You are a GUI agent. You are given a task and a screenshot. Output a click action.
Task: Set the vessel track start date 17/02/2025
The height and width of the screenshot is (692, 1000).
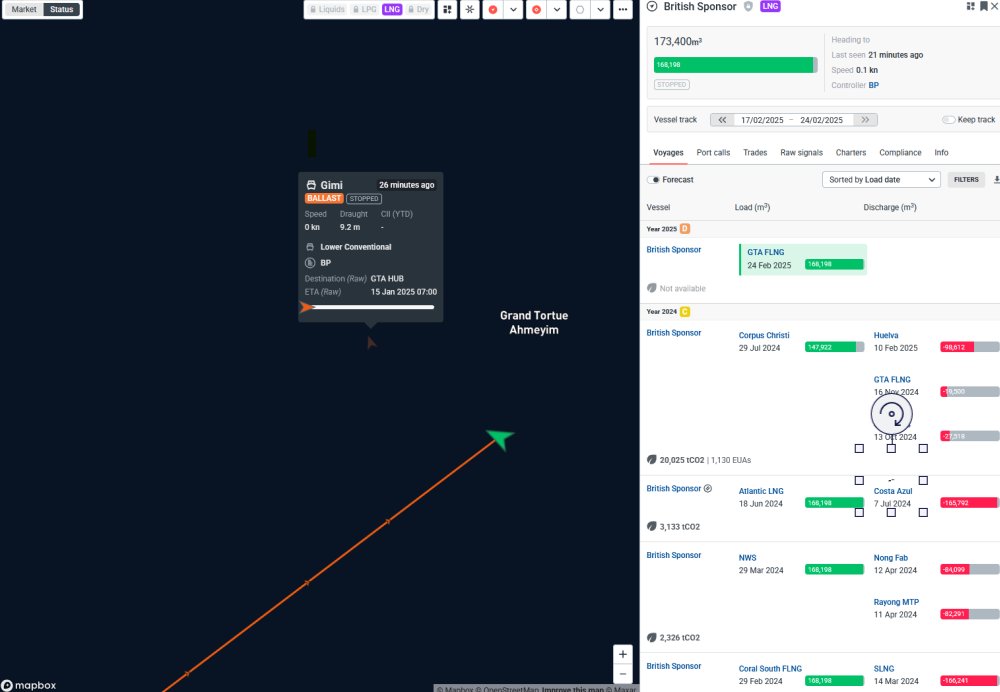coord(761,120)
